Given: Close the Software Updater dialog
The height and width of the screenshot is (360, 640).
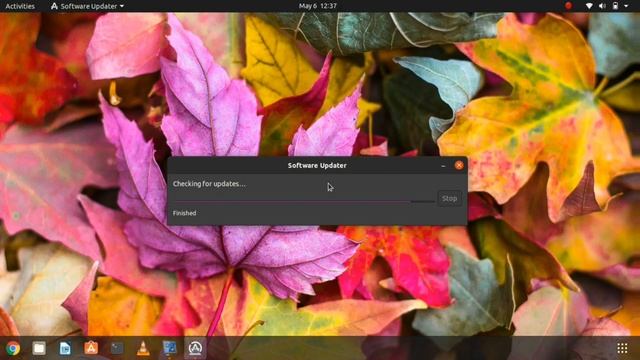Looking at the screenshot, I should [x=459, y=165].
